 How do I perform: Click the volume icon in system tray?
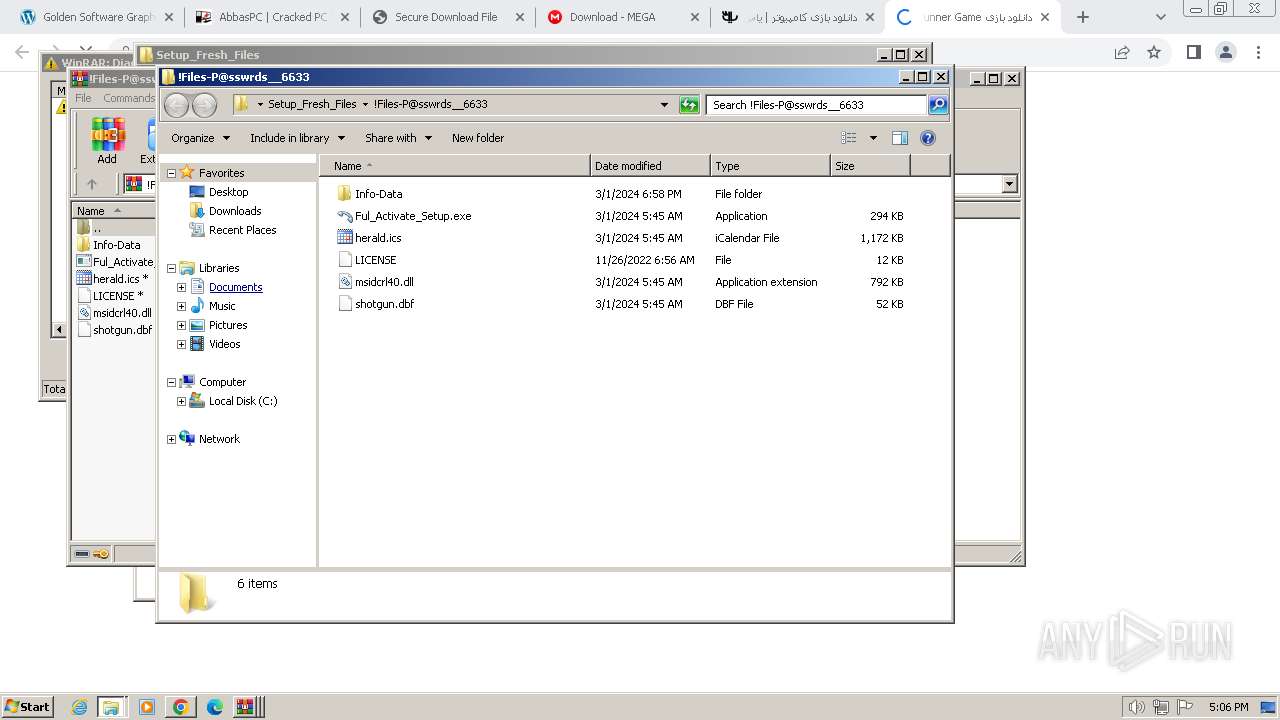1136,707
